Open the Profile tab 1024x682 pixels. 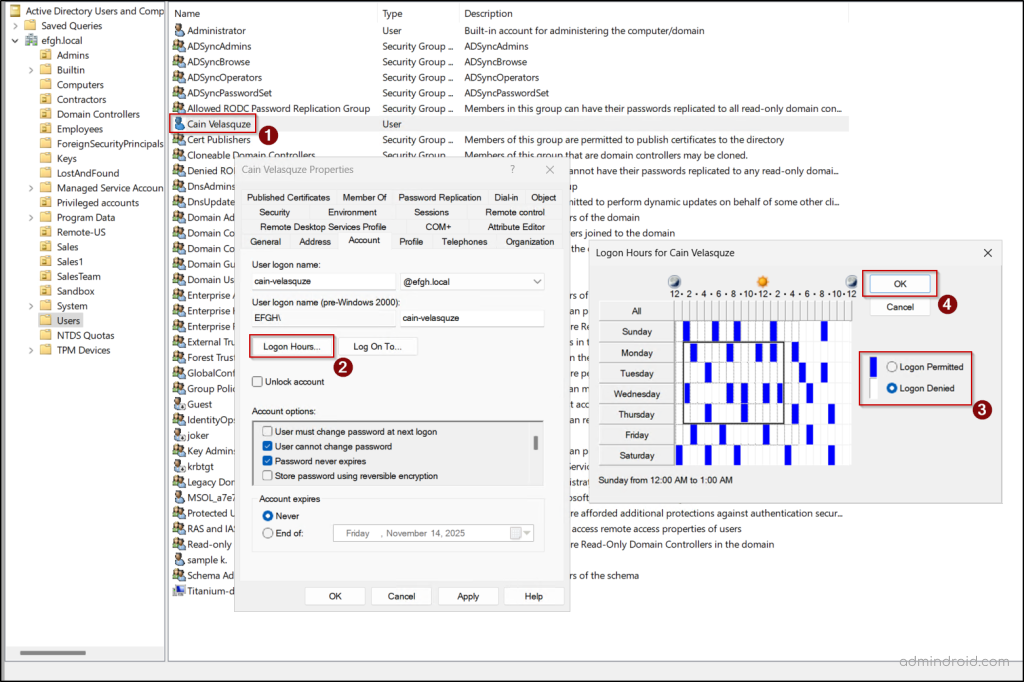click(411, 241)
